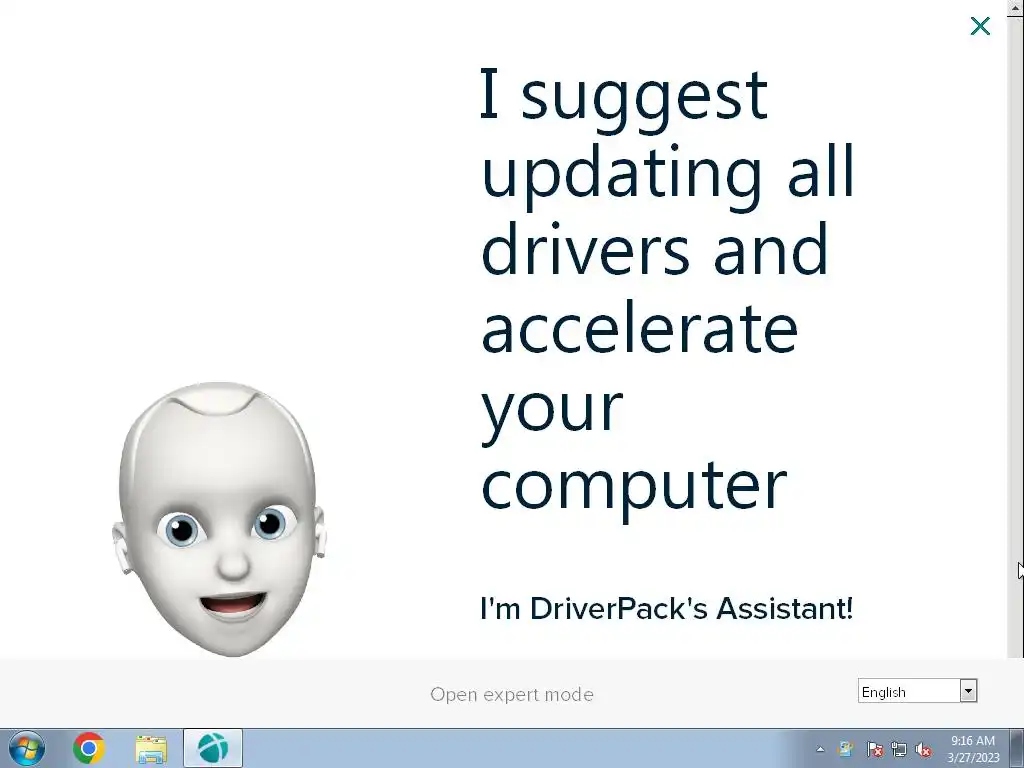Expand the English language dropdown
The image size is (1024, 768).
[968, 691]
